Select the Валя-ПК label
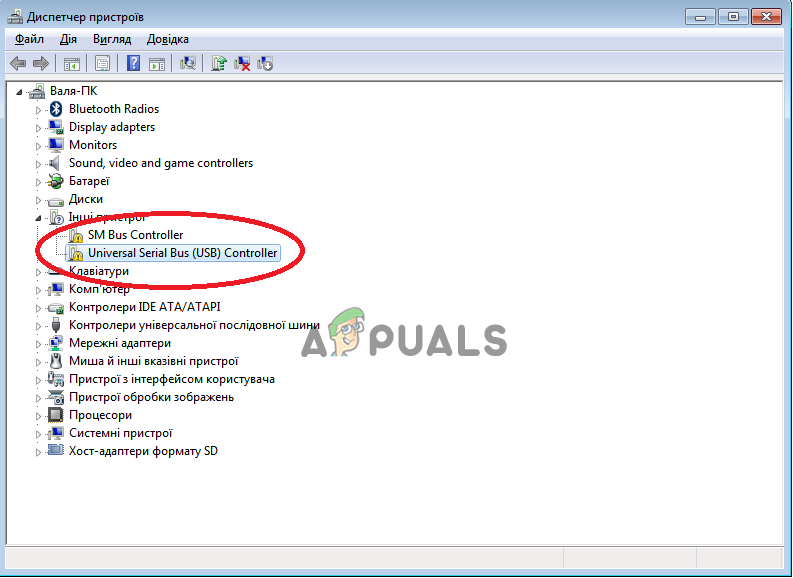Screen dimensions: 793x578 click(73, 91)
